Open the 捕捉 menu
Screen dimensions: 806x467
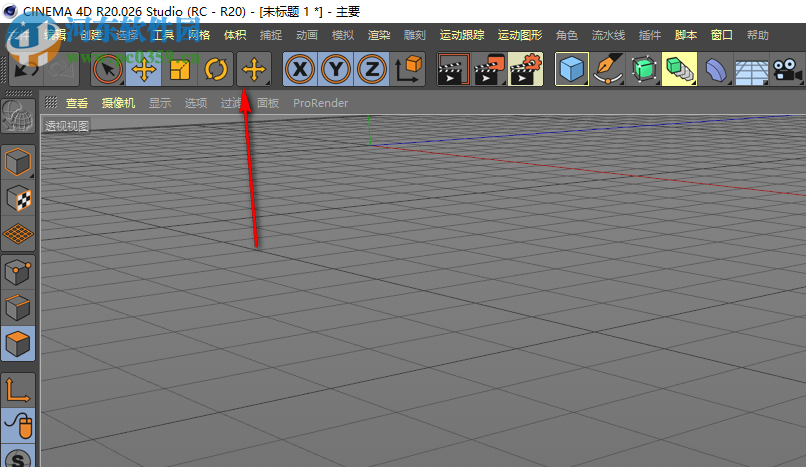(271, 35)
